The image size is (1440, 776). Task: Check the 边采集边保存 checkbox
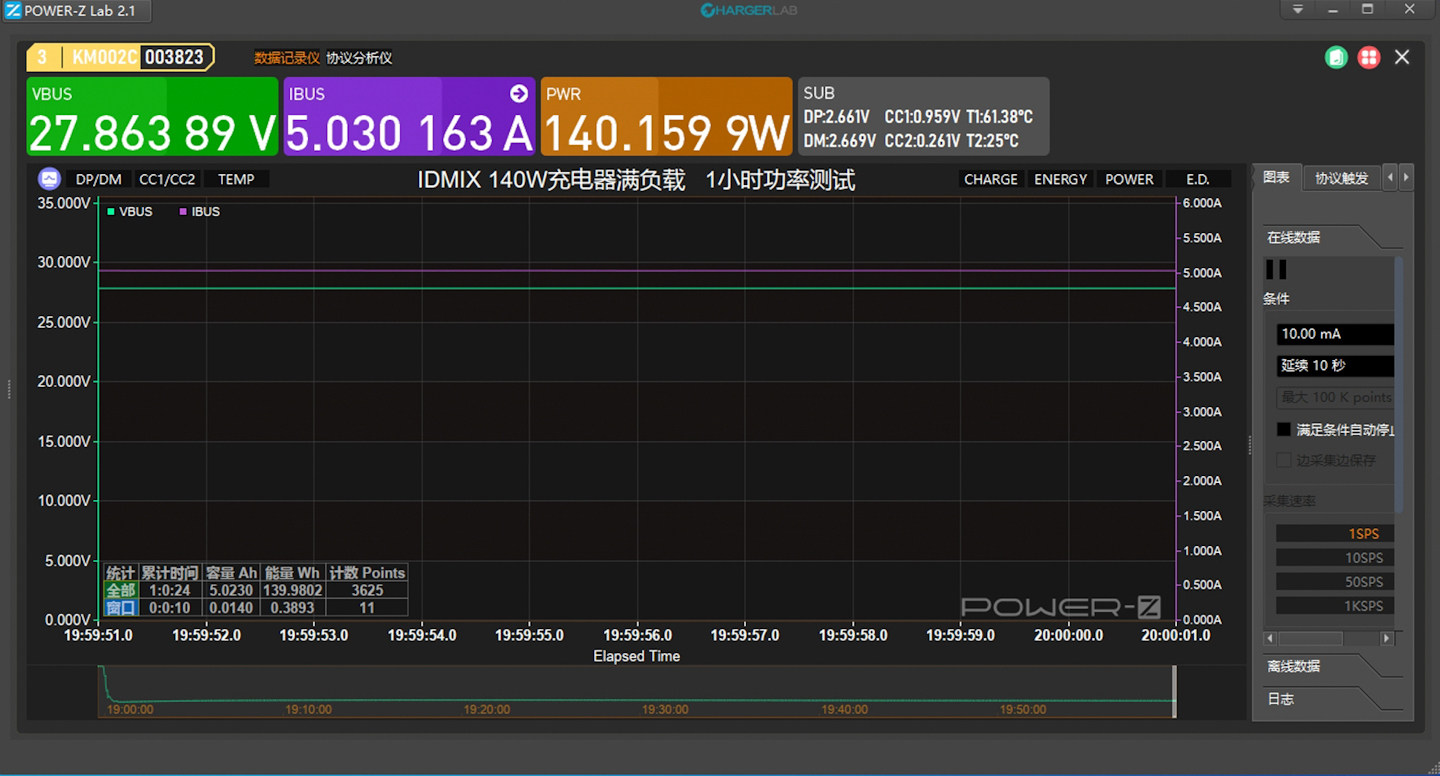click(1284, 460)
